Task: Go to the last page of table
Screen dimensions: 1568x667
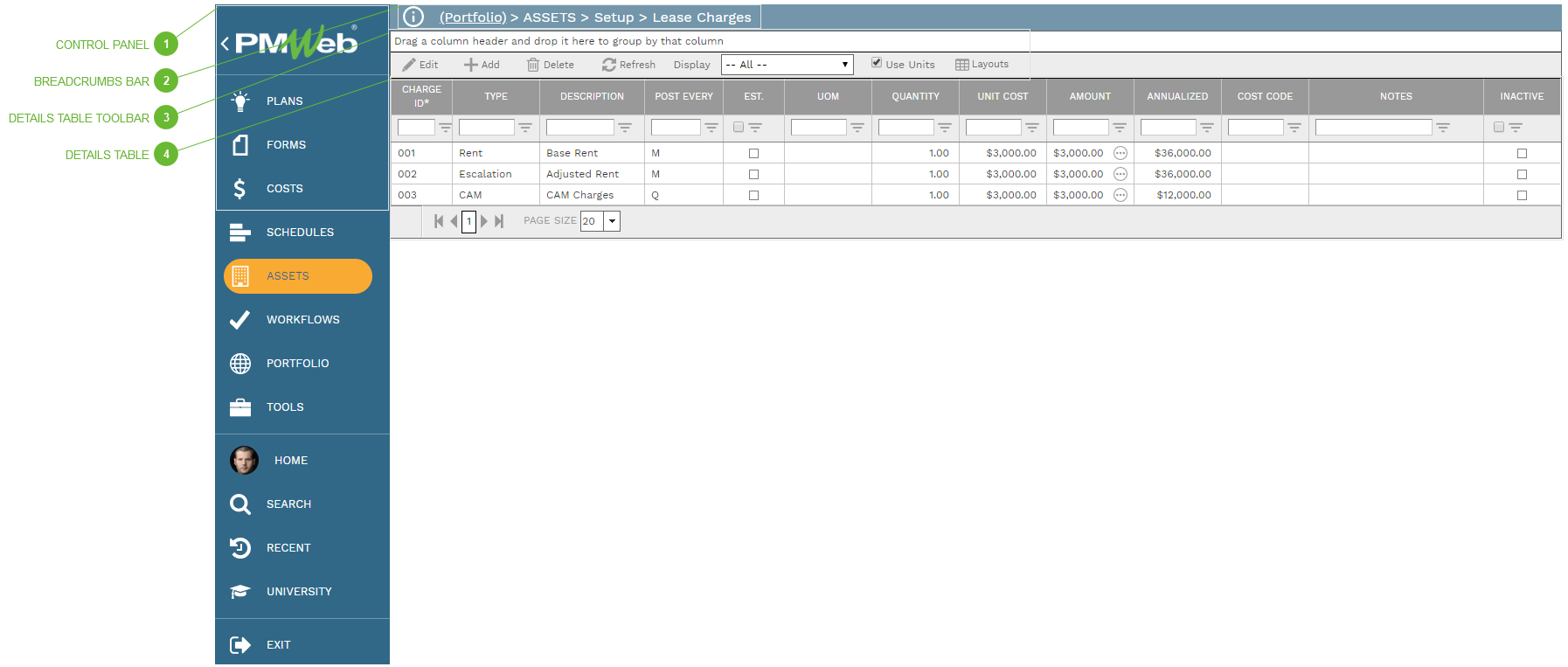Action: (x=499, y=221)
